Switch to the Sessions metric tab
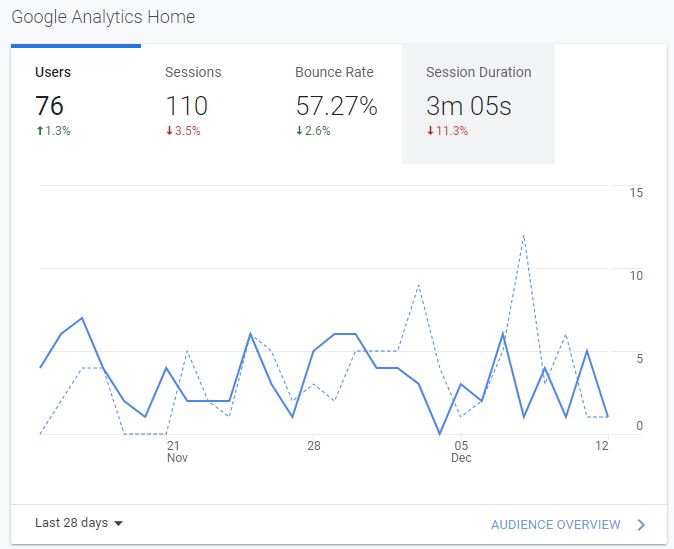Screen dimensions: 674x549 click(206, 104)
